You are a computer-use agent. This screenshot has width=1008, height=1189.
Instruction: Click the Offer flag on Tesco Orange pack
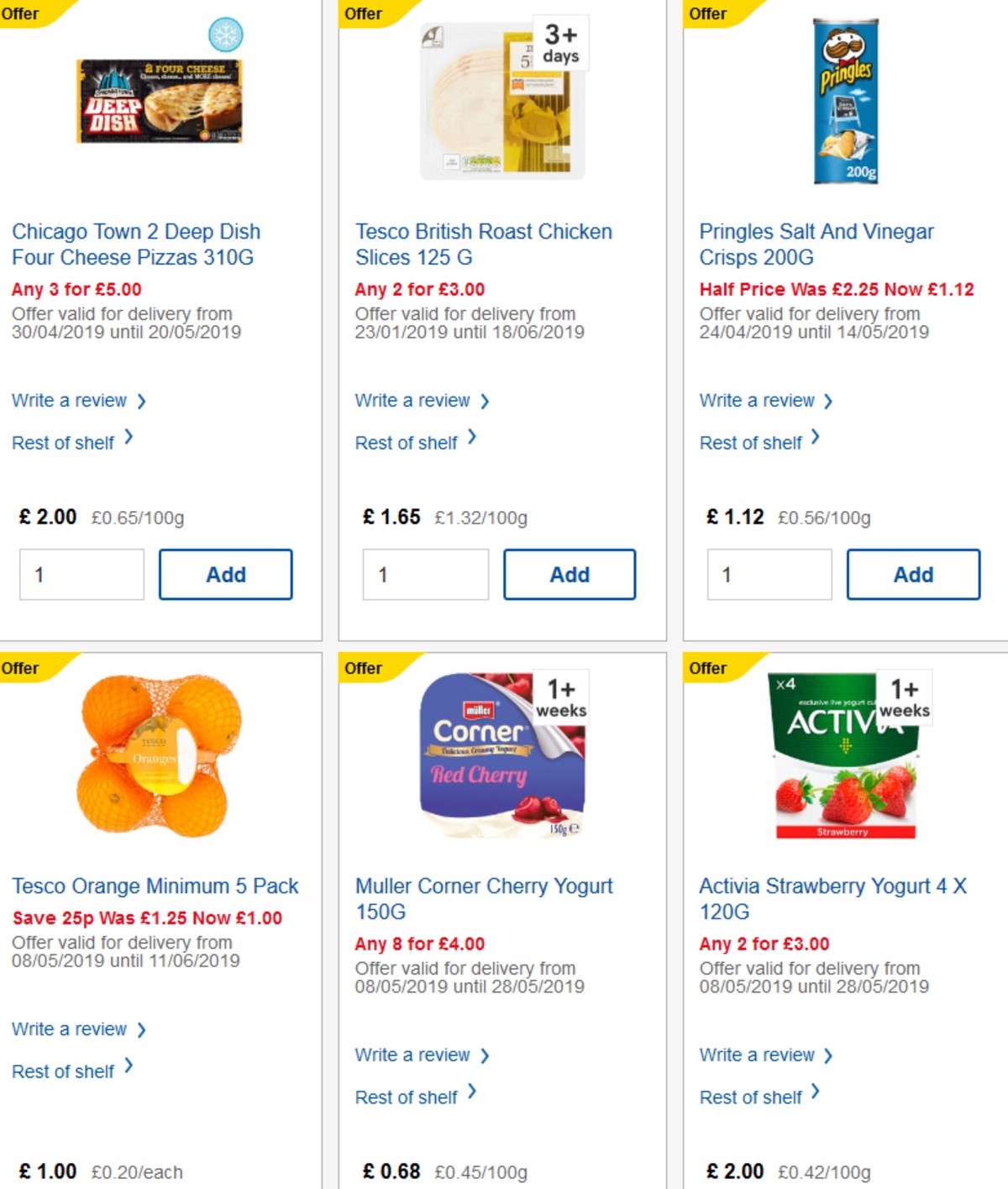(20, 668)
